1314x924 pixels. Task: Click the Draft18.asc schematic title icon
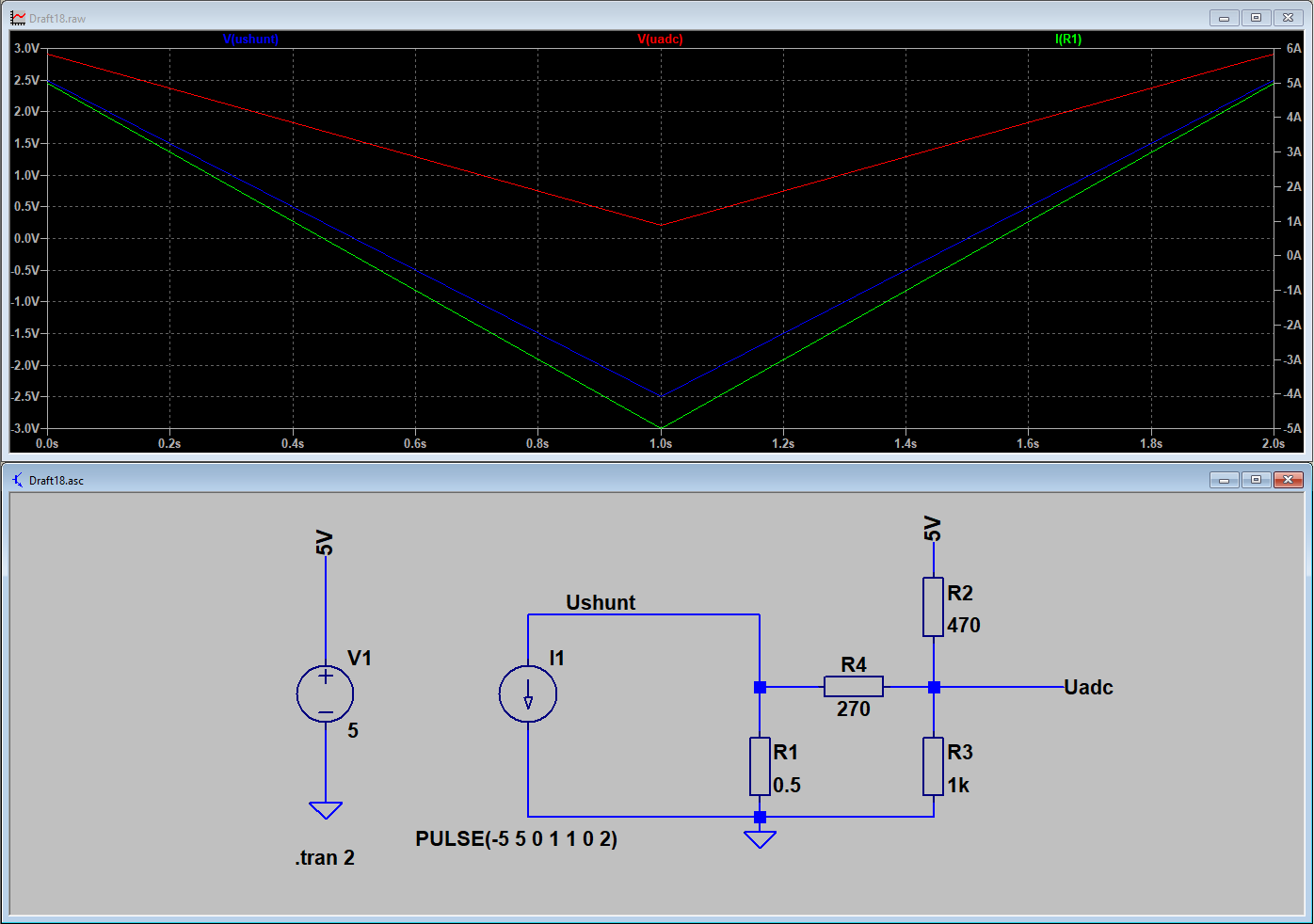coord(18,480)
